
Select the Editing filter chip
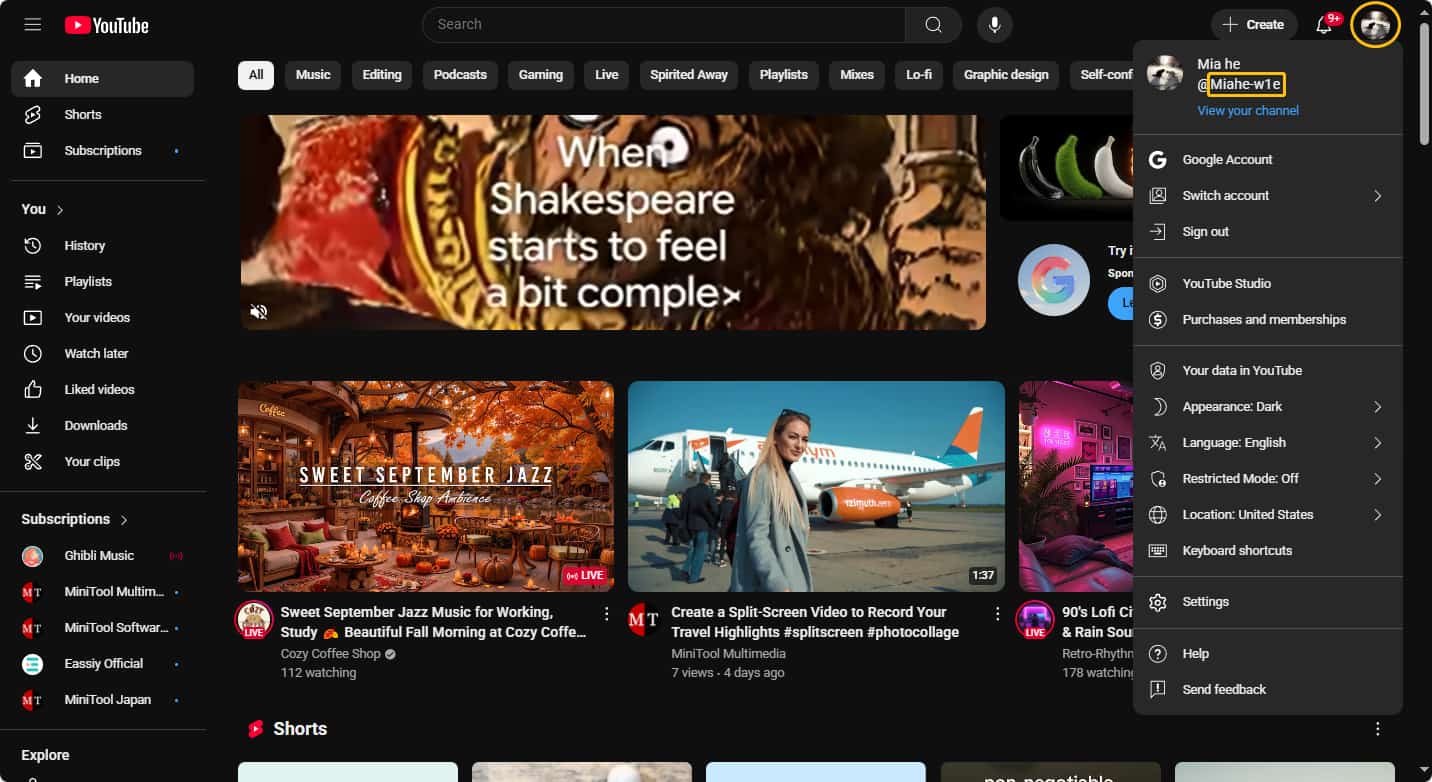tap(382, 75)
